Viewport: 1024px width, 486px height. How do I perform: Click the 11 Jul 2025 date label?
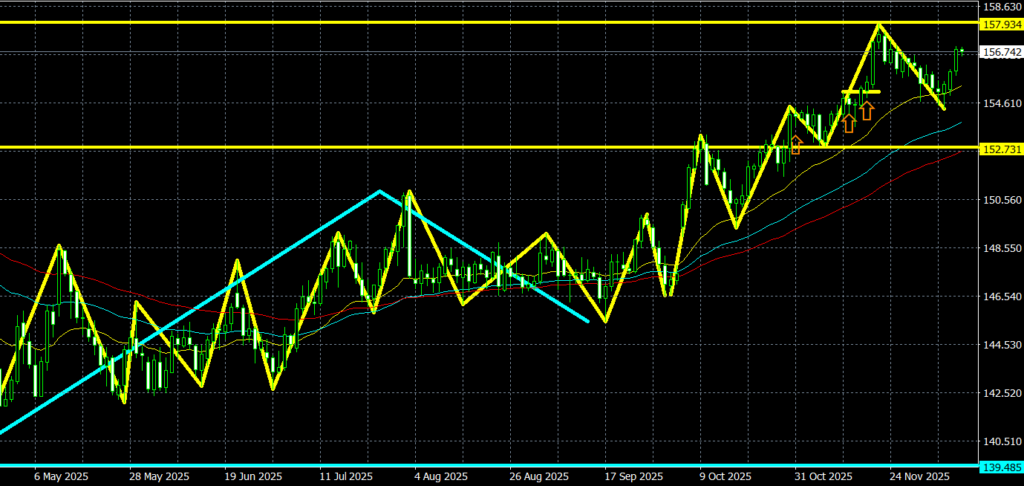(x=346, y=477)
